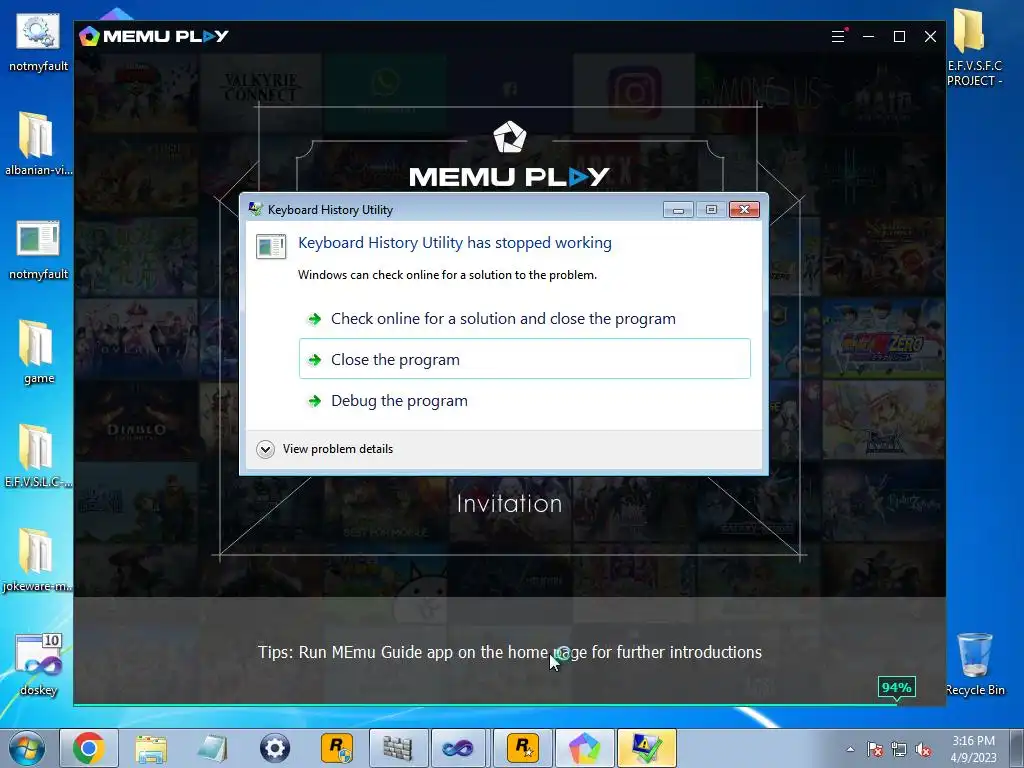The image size is (1024, 768).
Task: Open Windows Explorer from taskbar
Action: pyautogui.click(x=151, y=748)
